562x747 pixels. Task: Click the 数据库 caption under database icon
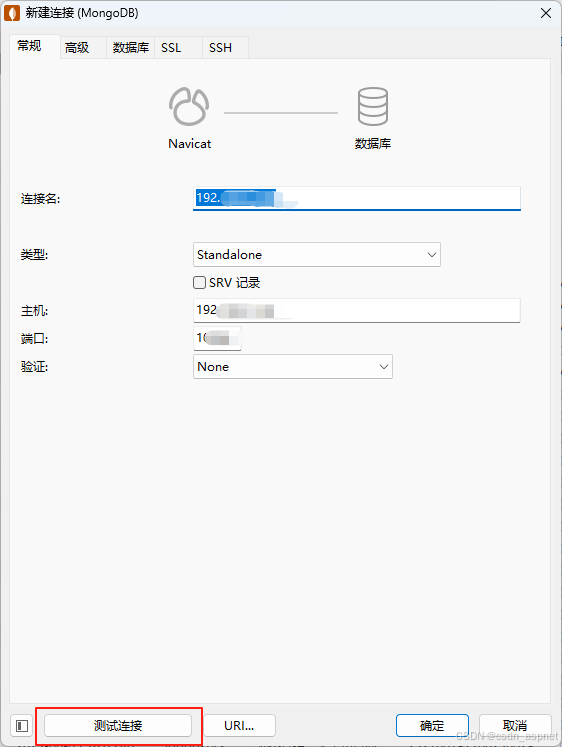[x=373, y=143]
